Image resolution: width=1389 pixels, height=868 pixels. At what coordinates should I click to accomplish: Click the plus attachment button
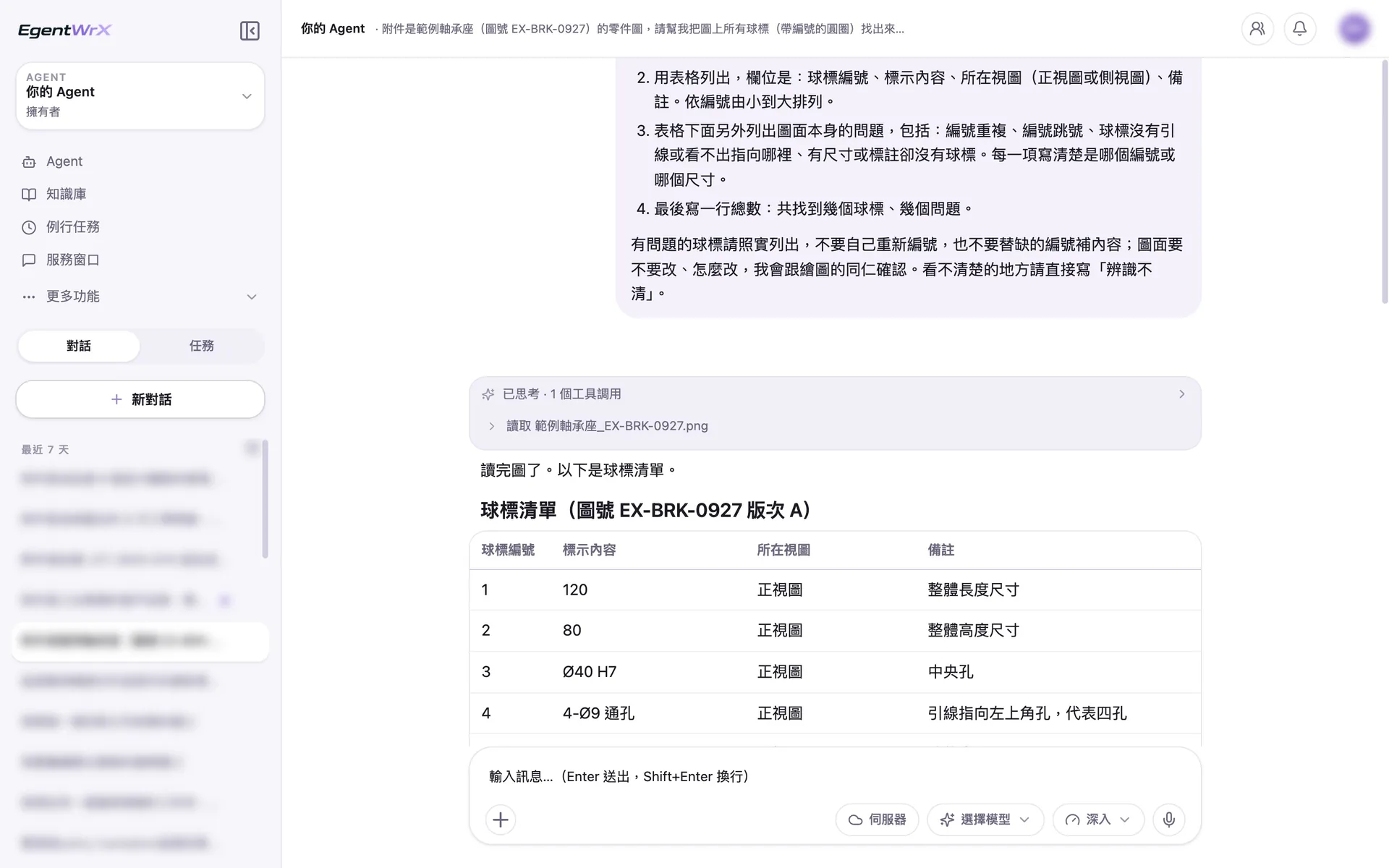(x=501, y=820)
